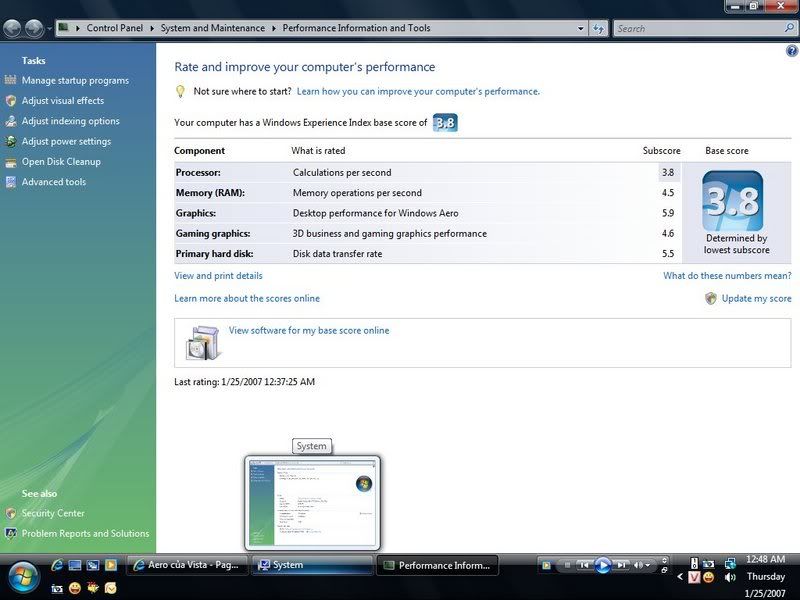Click the Update my score link
Screen dimensions: 800x600
756,298
